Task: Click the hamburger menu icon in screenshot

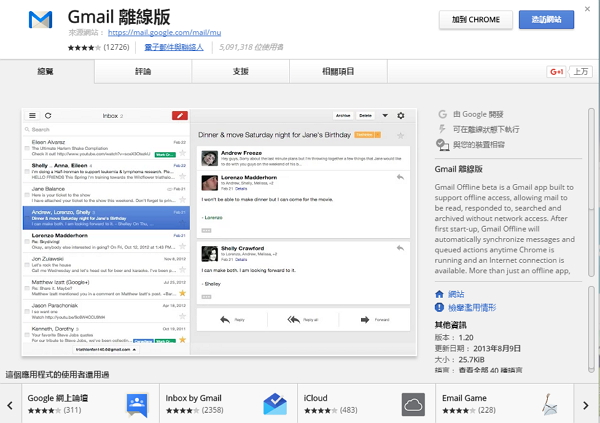Action: pos(33,116)
